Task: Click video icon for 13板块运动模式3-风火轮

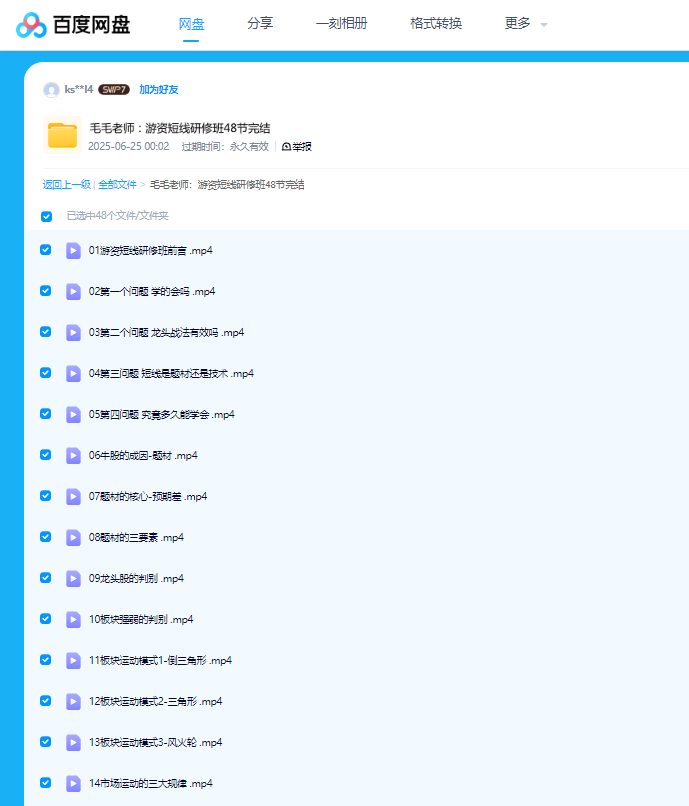Action: coord(73,742)
